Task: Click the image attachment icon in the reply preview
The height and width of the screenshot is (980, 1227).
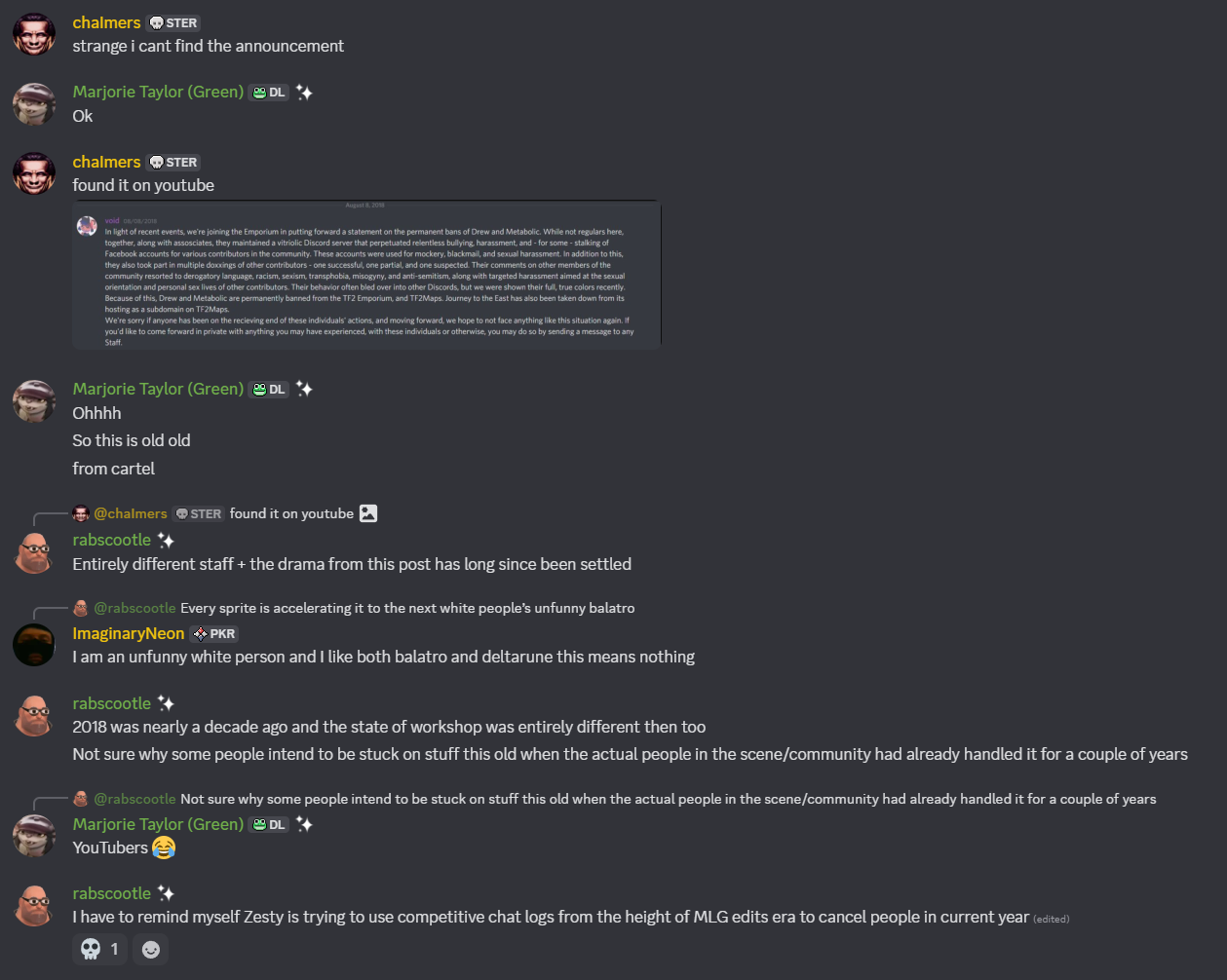Action: (x=368, y=513)
